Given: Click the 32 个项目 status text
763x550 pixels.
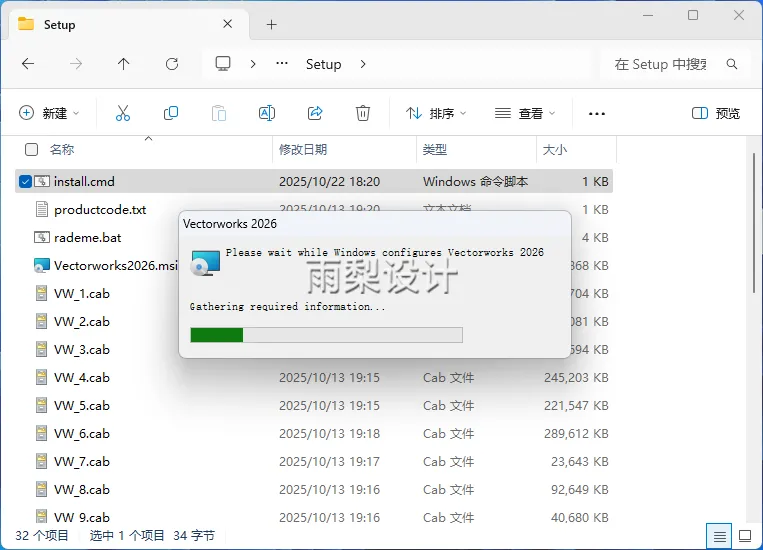Looking at the screenshot, I should [x=42, y=536].
